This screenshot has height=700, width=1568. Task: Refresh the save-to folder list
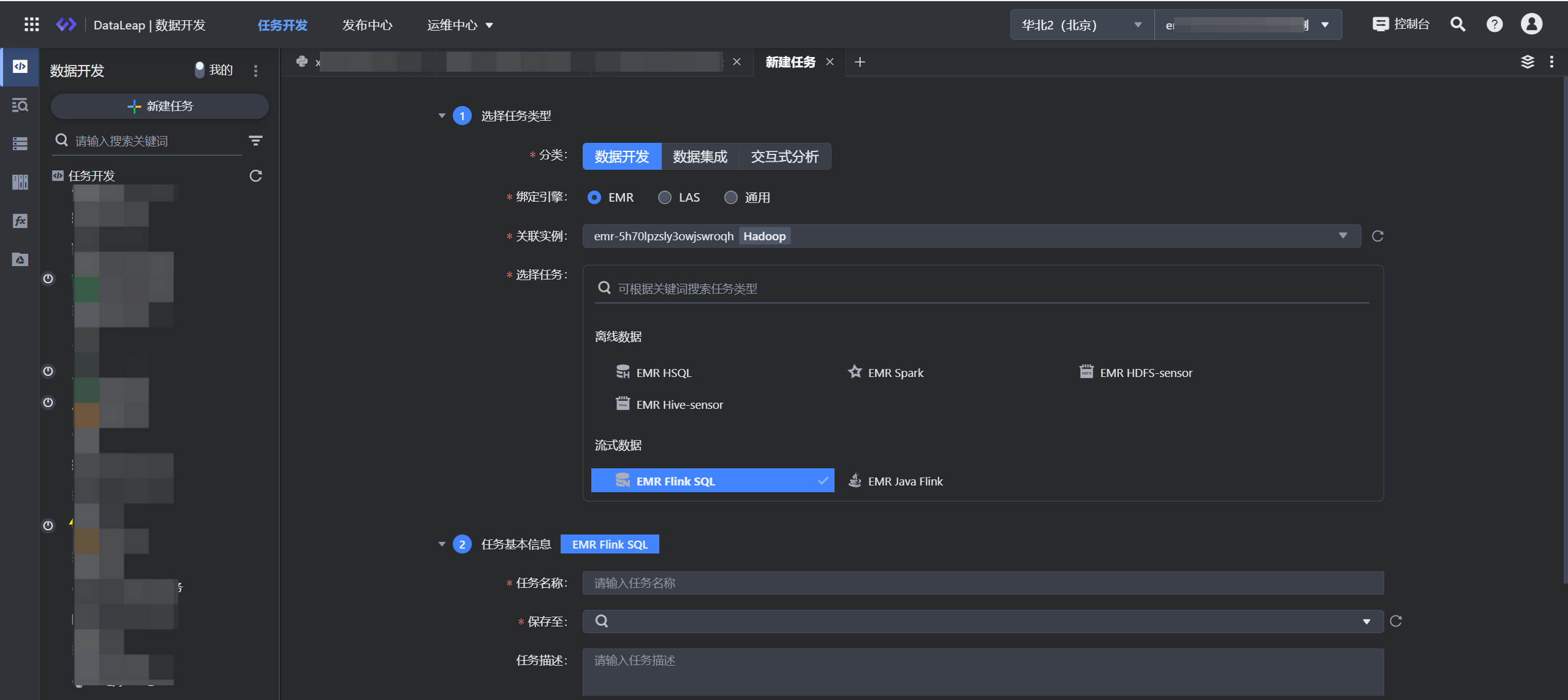click(1396, 621)
